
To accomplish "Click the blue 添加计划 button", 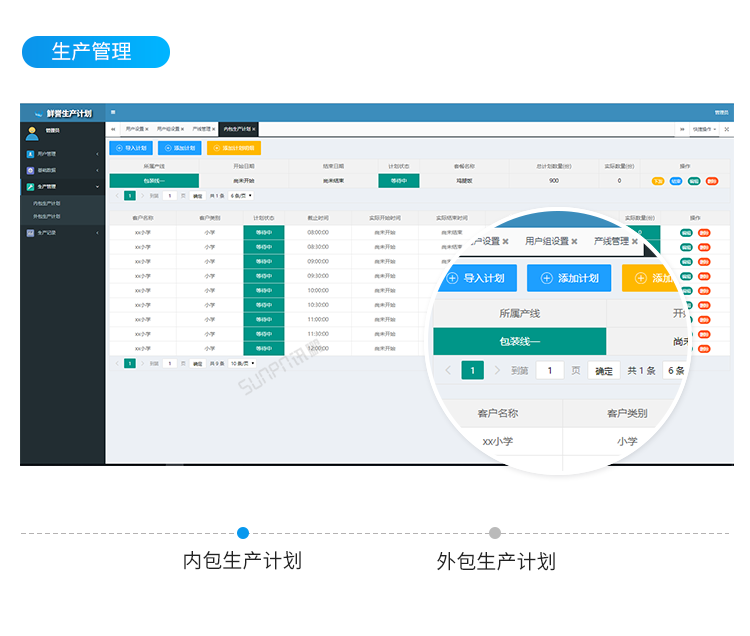I will click(179, 148).
